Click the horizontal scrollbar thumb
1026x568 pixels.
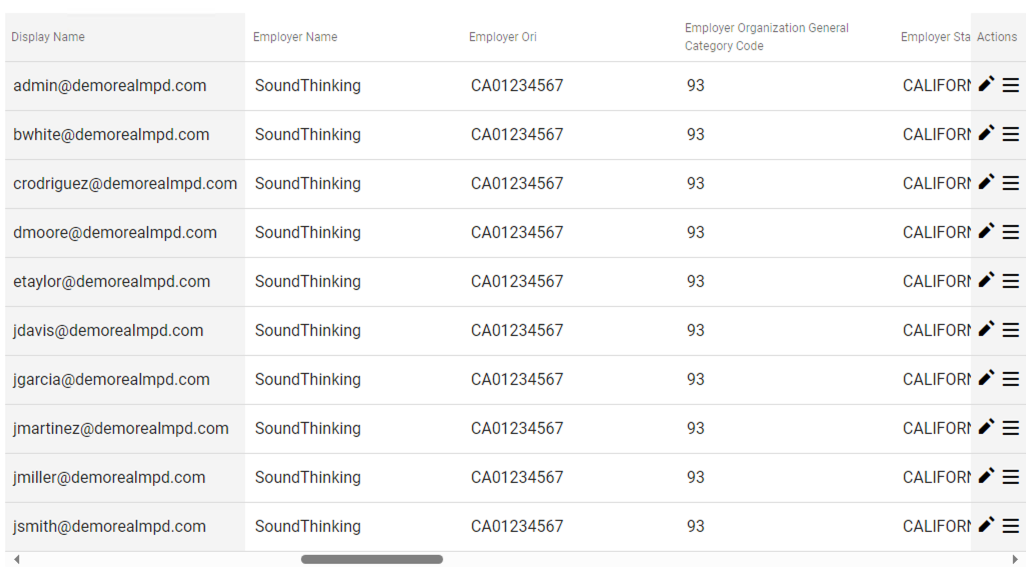(x=372, y=559)
